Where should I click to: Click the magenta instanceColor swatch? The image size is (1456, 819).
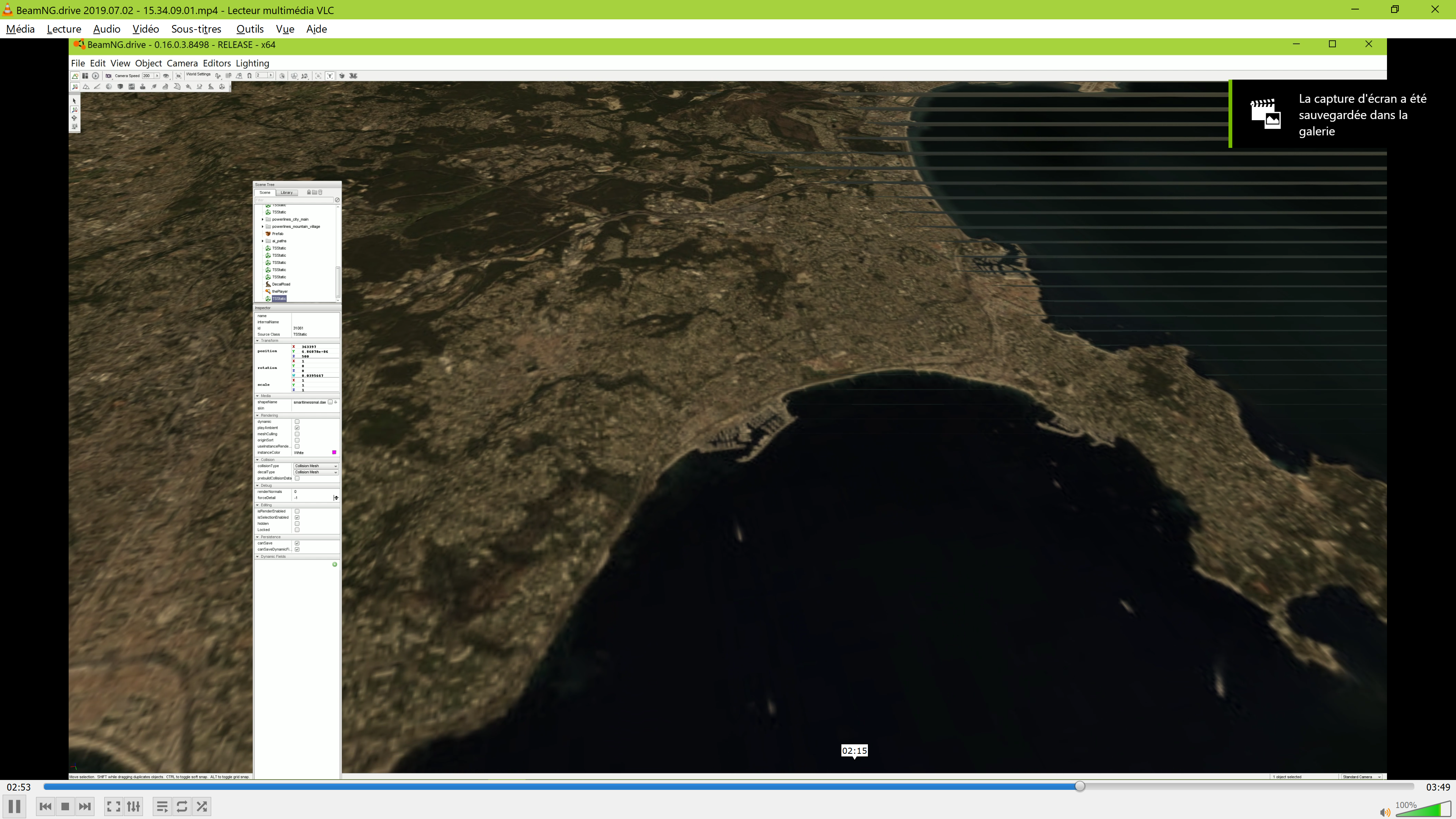[334, 452]
